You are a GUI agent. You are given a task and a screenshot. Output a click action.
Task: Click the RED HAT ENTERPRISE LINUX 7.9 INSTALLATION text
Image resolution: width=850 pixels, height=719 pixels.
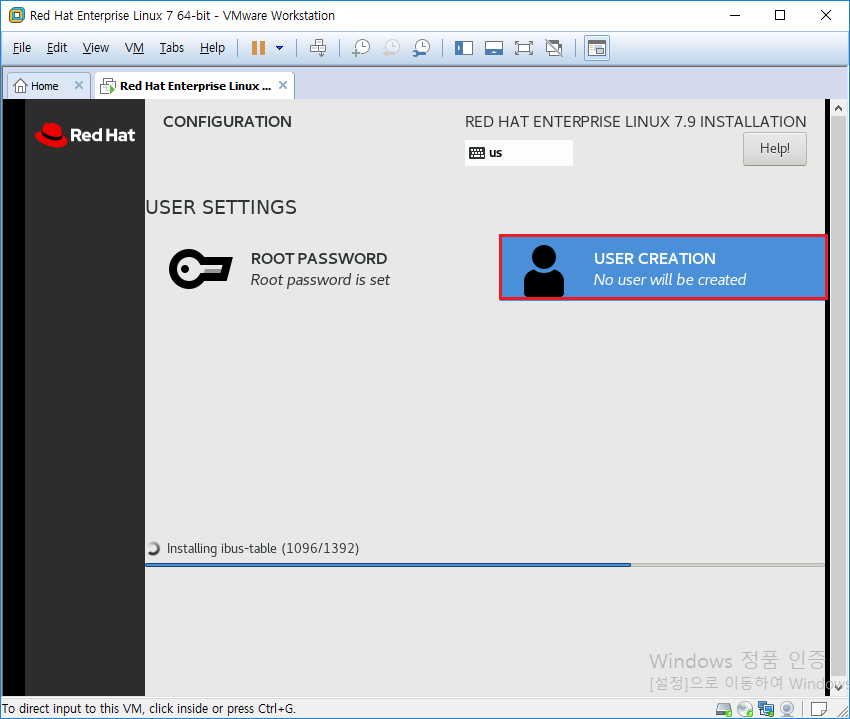point(635,121)
